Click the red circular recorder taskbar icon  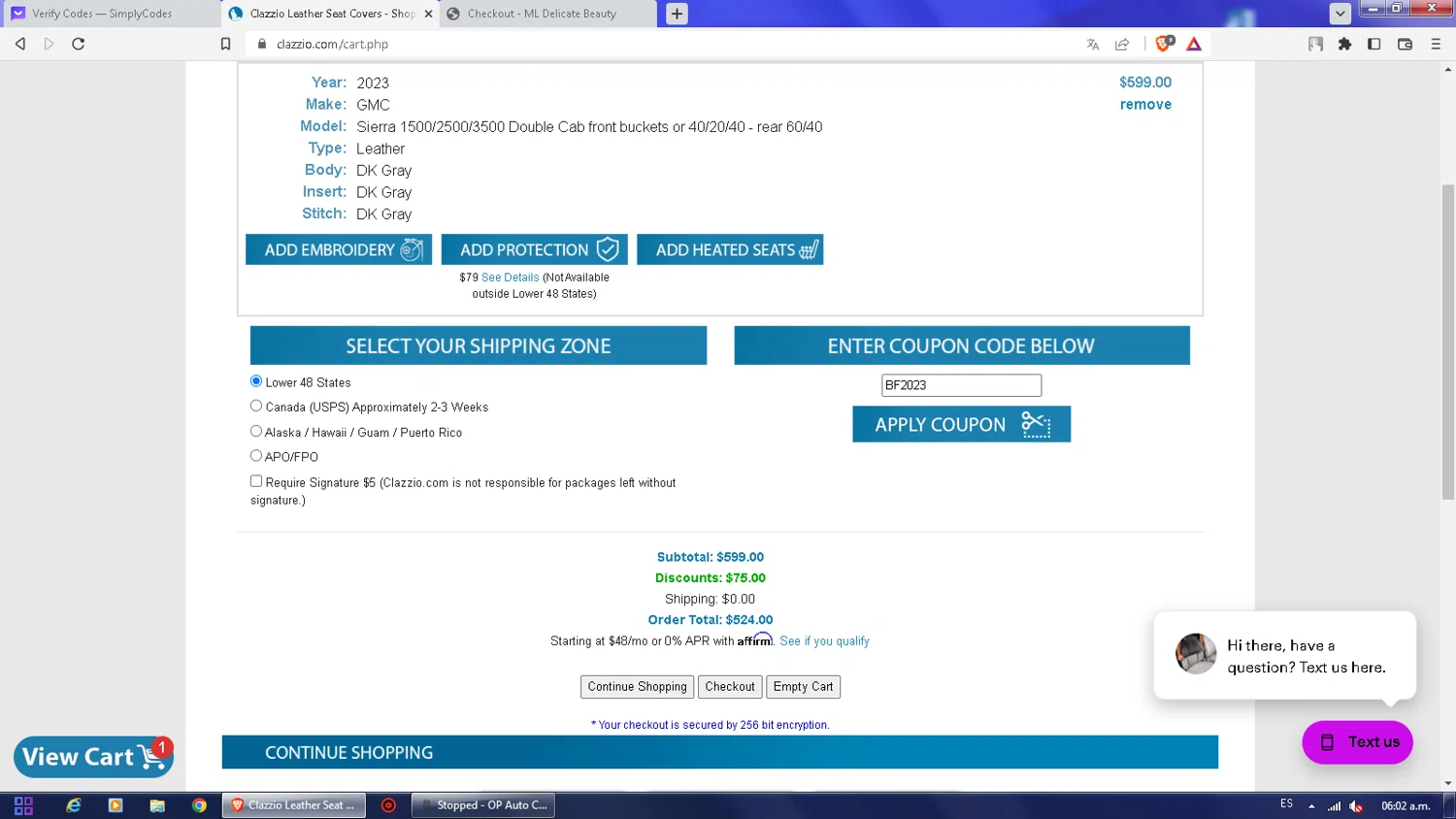(388, 805)
